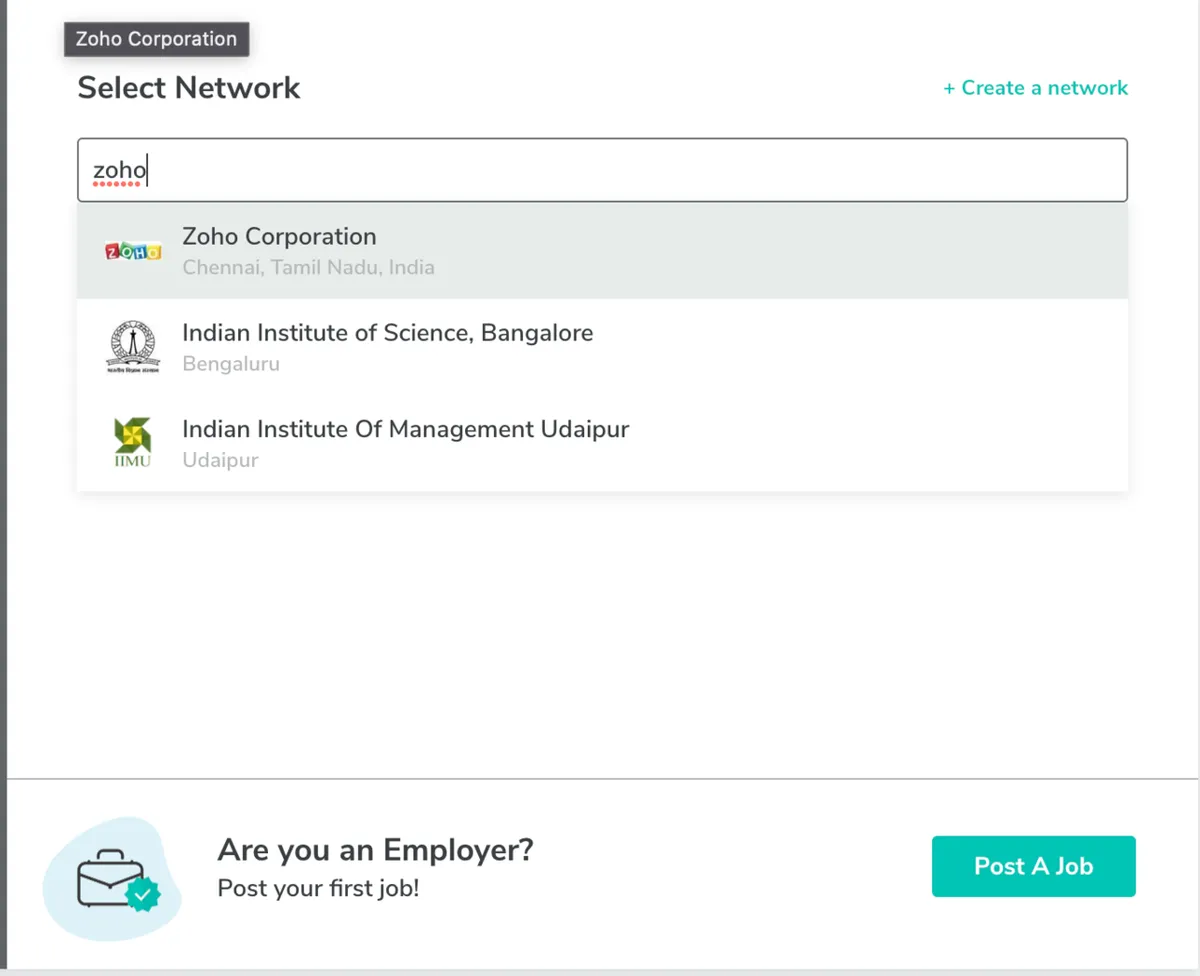Click the teal checkmark badge on briefcase

(x=144, y=895)
